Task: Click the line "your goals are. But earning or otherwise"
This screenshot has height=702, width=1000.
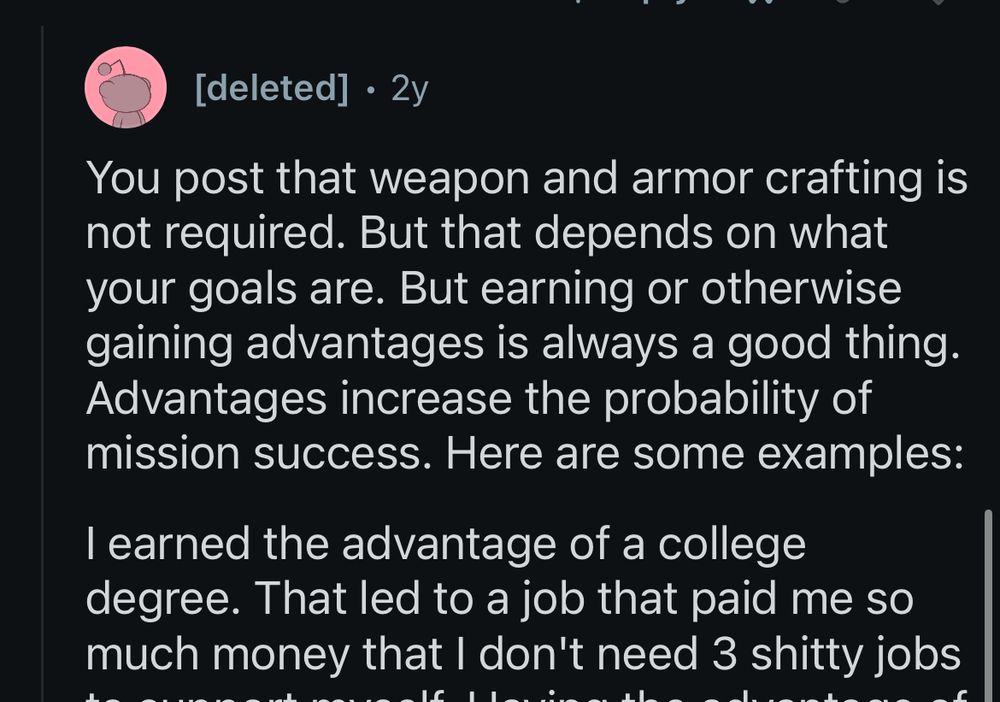Action: [493, 288]
